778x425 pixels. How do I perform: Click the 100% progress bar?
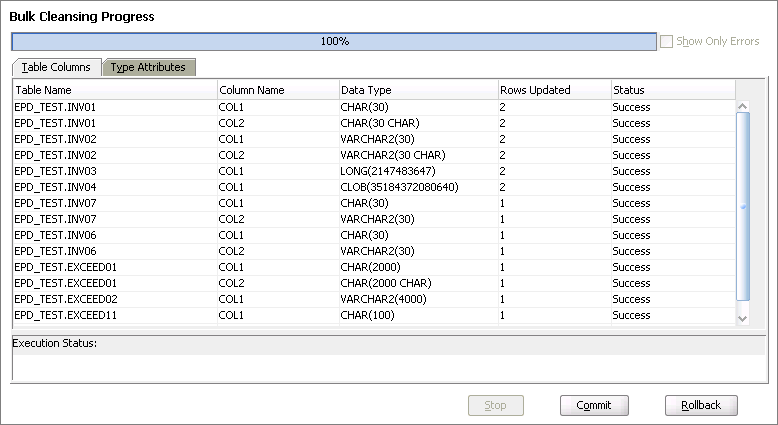point(334,42)
